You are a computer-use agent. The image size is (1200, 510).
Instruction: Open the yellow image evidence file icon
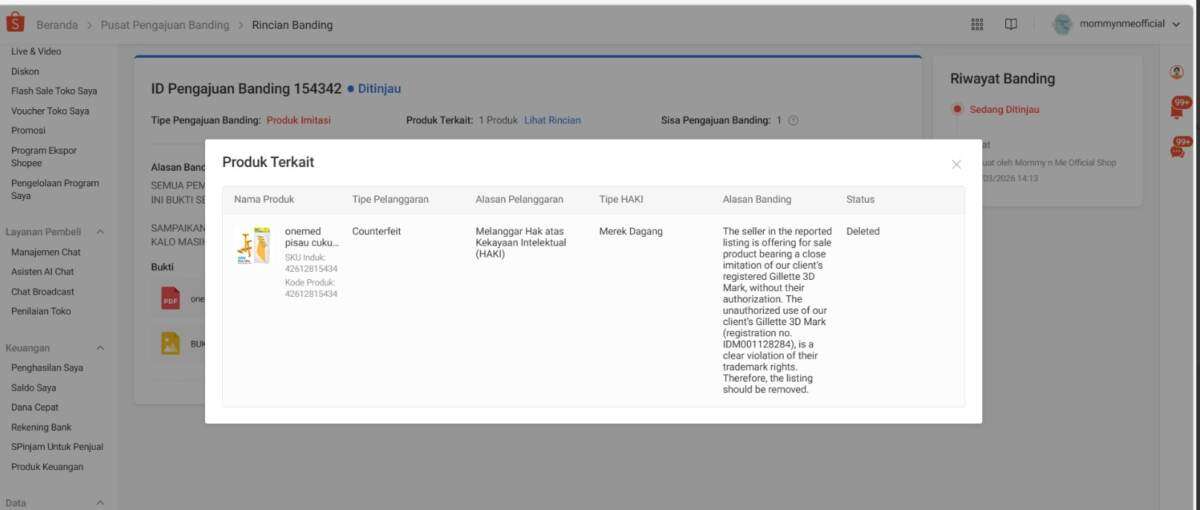coord(171,343)
